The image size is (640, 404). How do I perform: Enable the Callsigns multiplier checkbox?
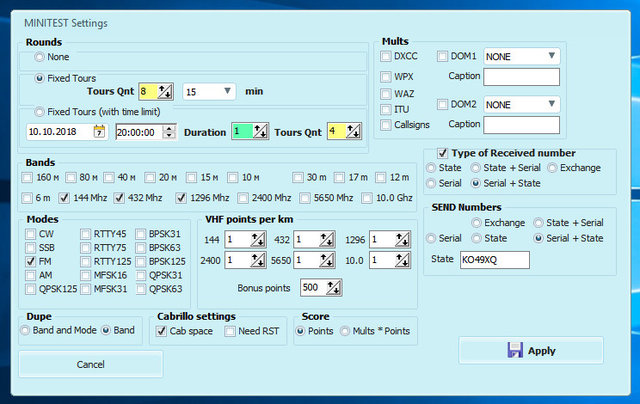pyautogui.click(x=386, y=124)
